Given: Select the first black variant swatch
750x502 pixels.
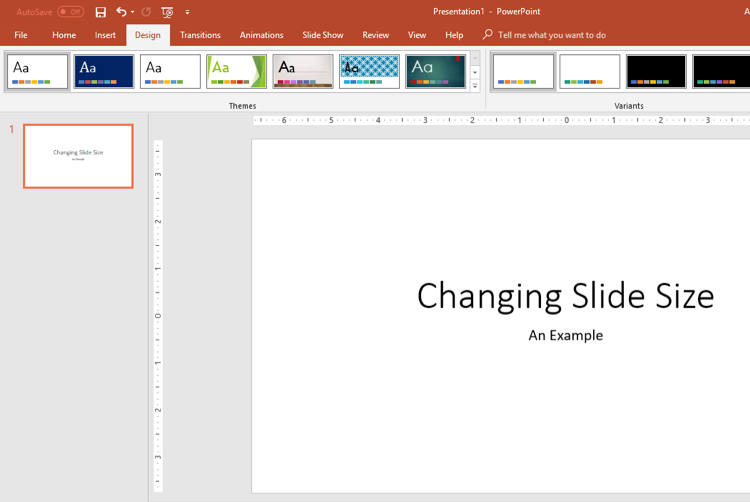Looking at the screenshot, I should 656,71.
